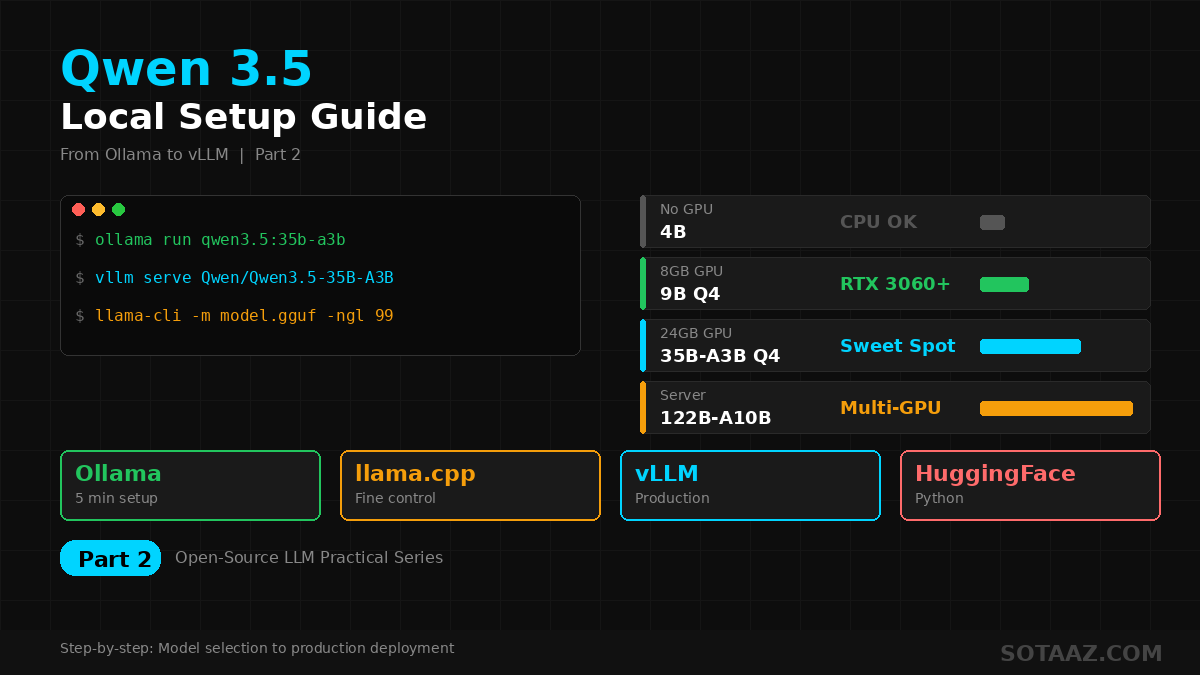Click the '122B-A10B' model text
1200x675 pixels.
(715, 418)
